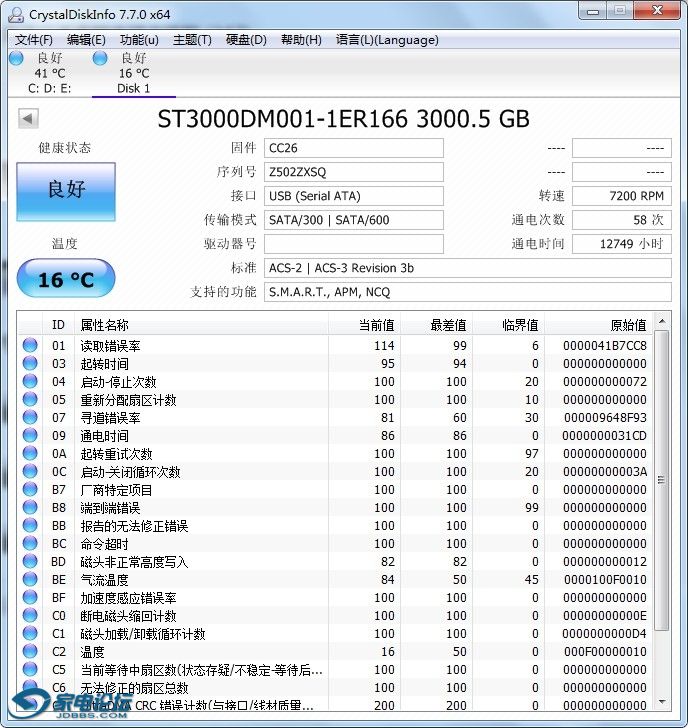Click the 16 °C temperature button

point(66,278)
